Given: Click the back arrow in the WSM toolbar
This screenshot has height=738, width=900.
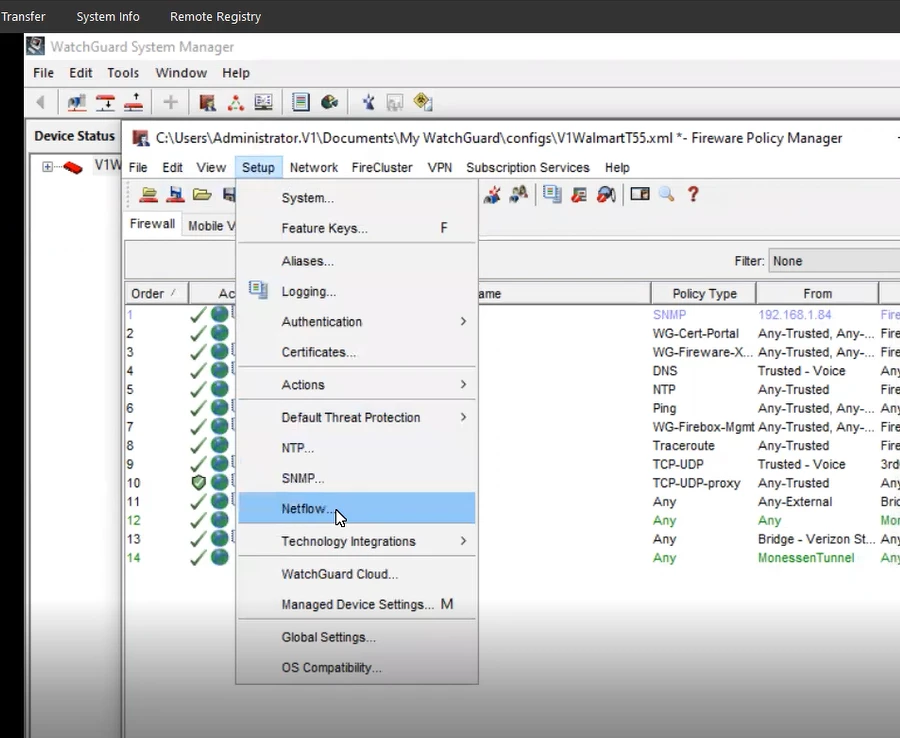Looking at the screenshot, I should click(x=40, y=102).
